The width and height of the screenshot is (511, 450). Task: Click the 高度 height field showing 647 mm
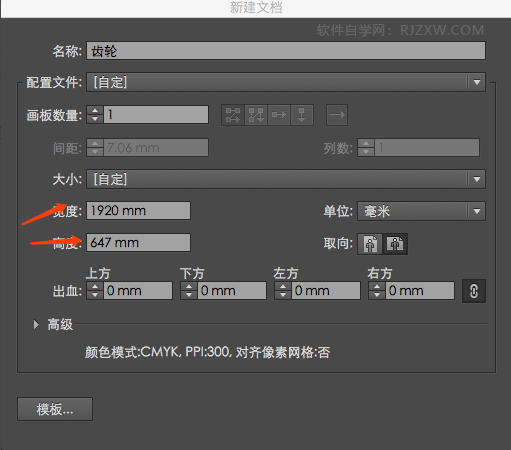click(x=138, y=243)
